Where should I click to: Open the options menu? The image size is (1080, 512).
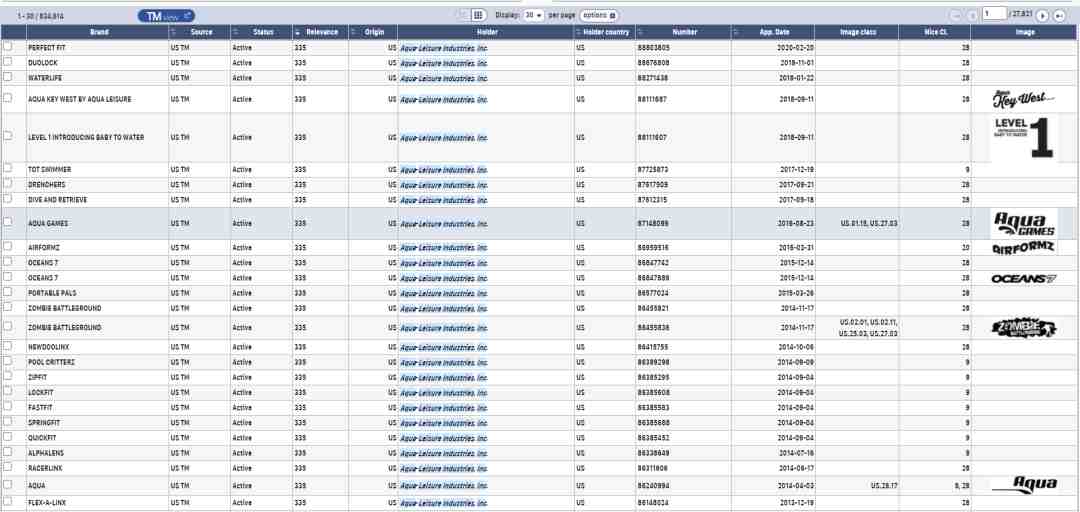599,15
